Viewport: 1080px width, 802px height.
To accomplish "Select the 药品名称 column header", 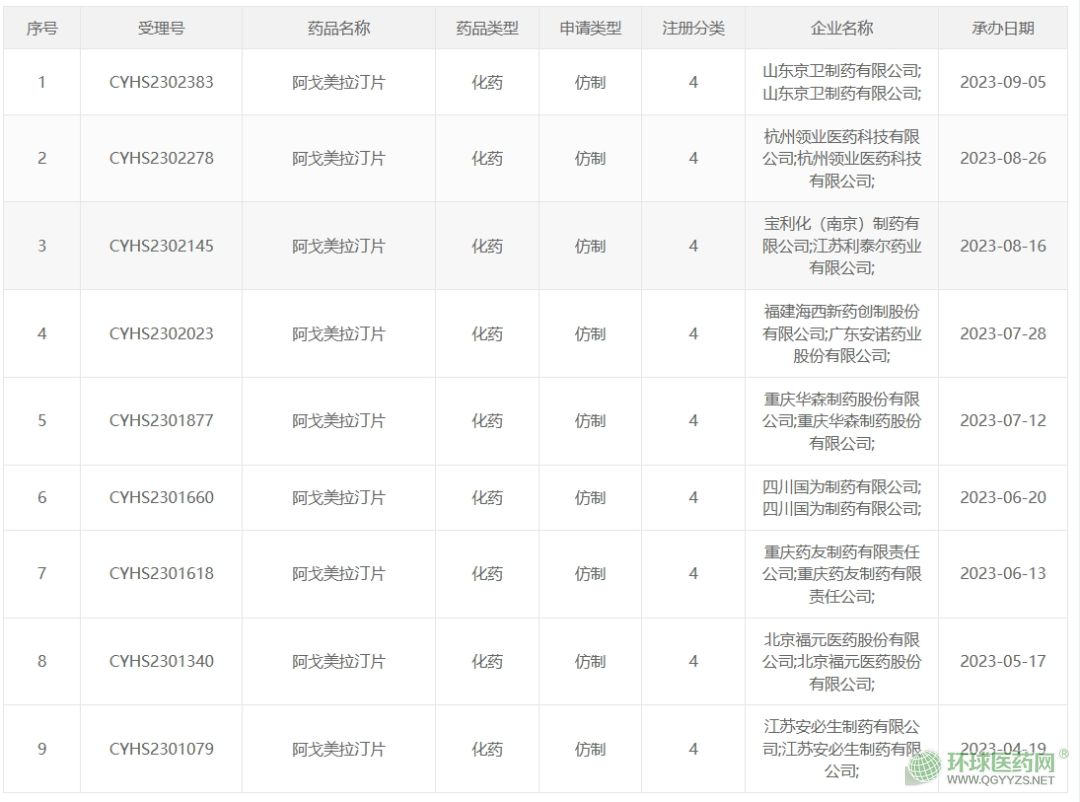I will click(x=338, y=29).
